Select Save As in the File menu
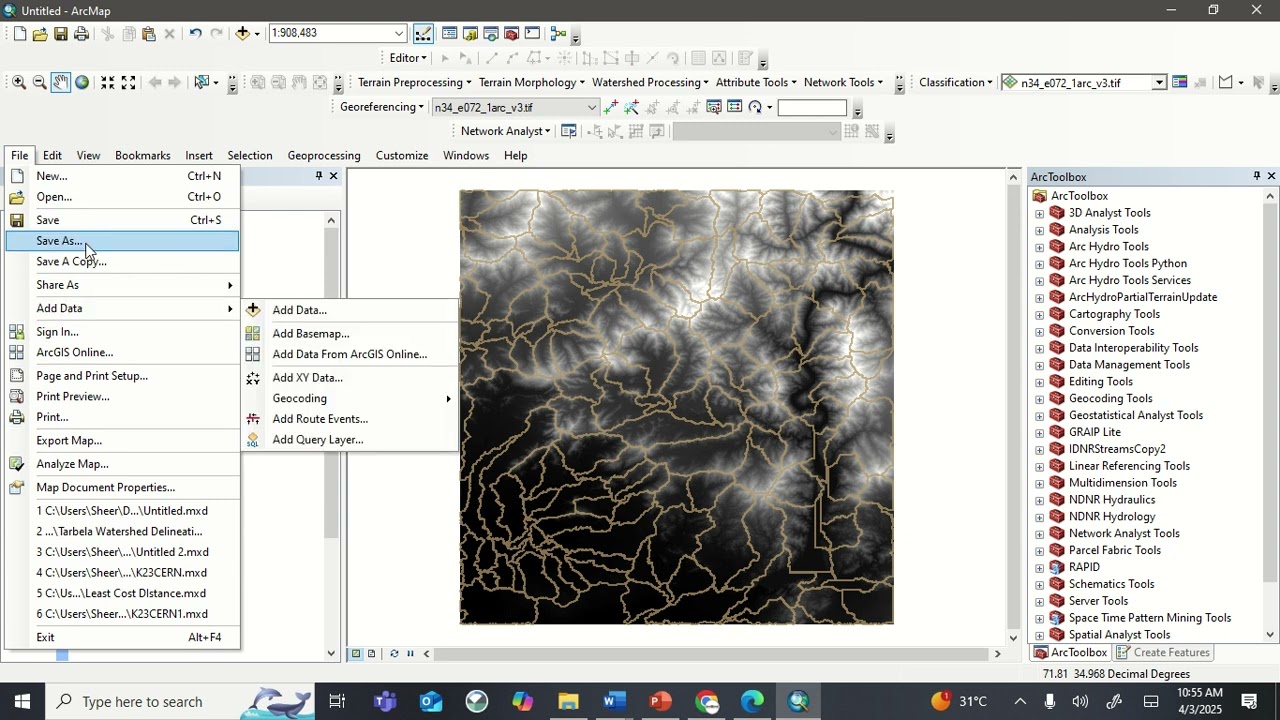 [122, 241]
